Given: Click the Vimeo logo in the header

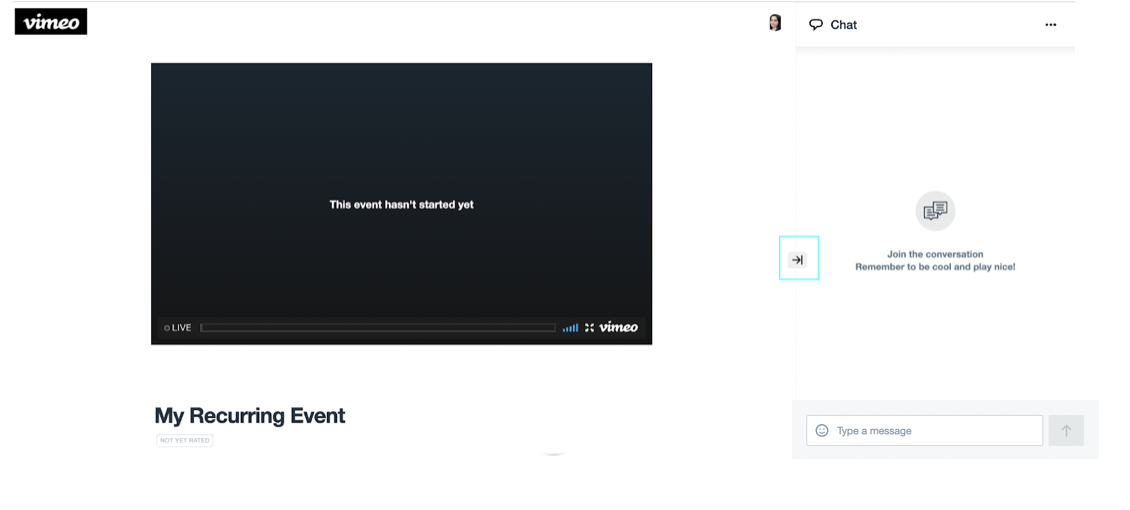Looking at the screenshot, I should coord(50,22).
